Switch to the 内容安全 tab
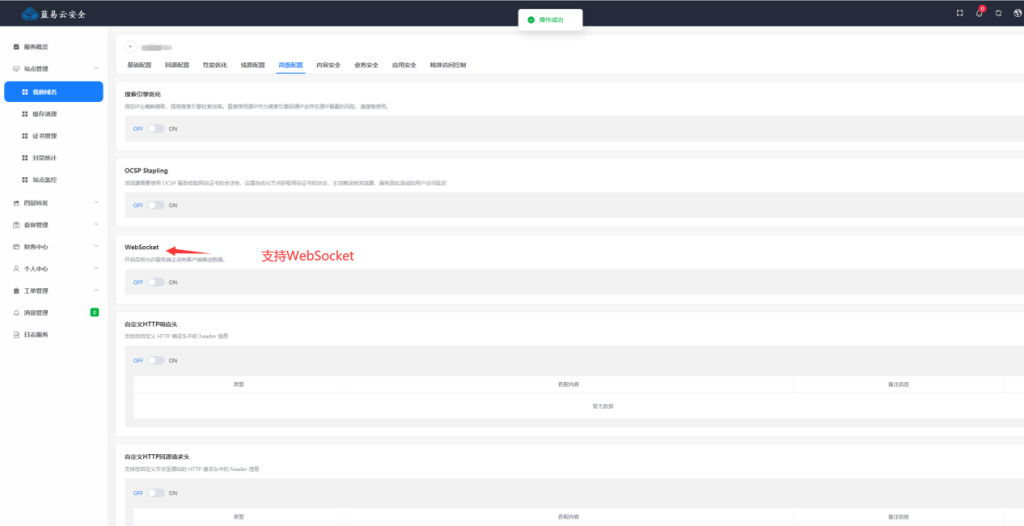This screenshot has height=526, width=1024. [x=328, y=65]
